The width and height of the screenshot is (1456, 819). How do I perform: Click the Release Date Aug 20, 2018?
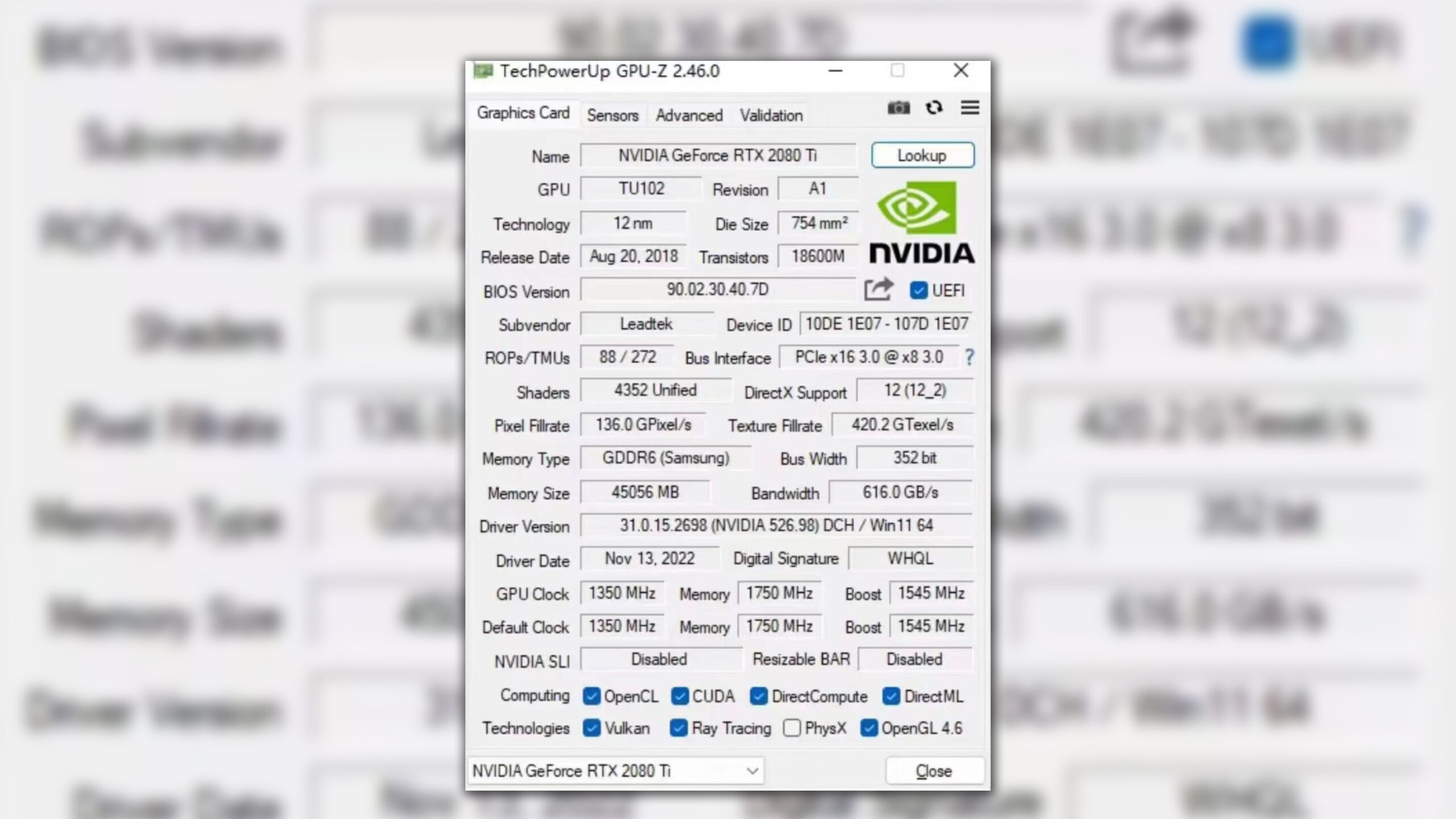[x=633, y=257]
